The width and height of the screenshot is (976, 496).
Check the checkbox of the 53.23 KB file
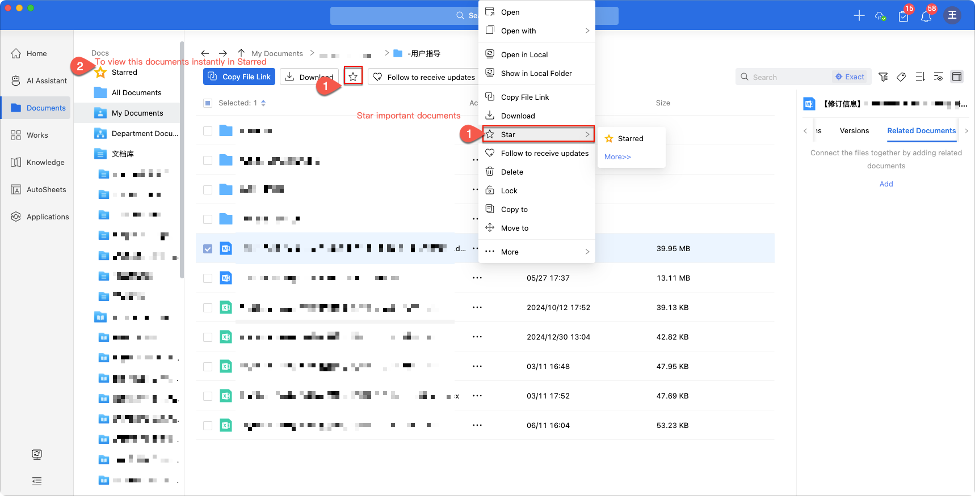208,425
